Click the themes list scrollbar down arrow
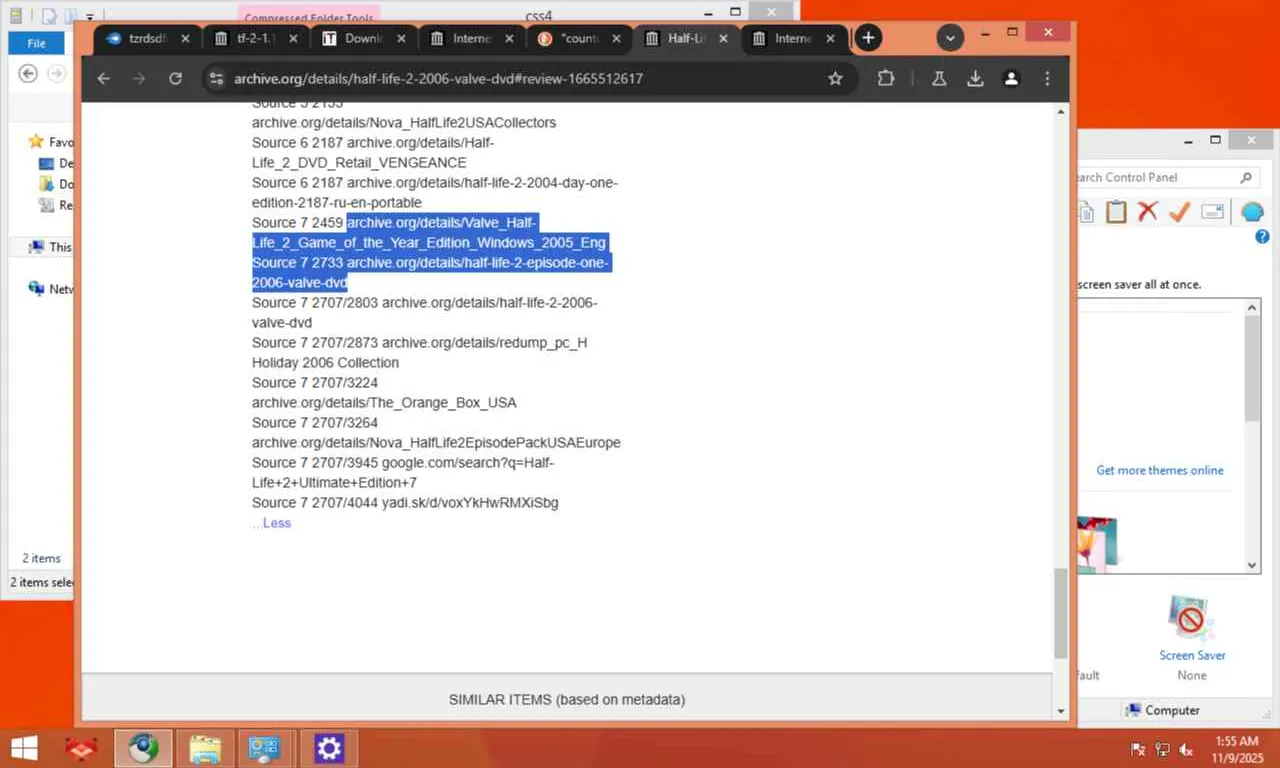 (x=1252, y=565)
